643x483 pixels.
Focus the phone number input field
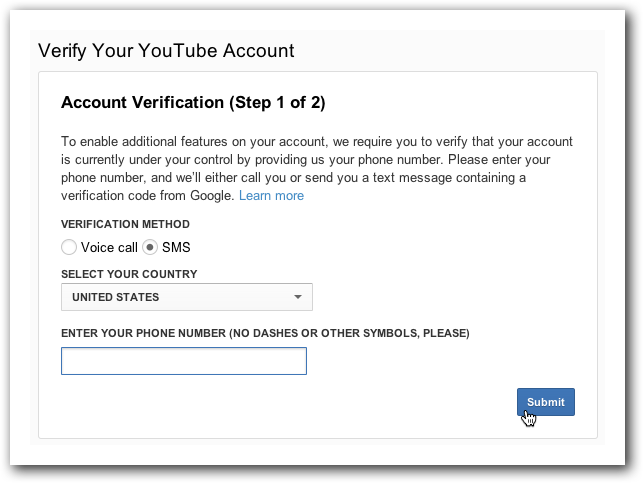click(x=184, y=361)
